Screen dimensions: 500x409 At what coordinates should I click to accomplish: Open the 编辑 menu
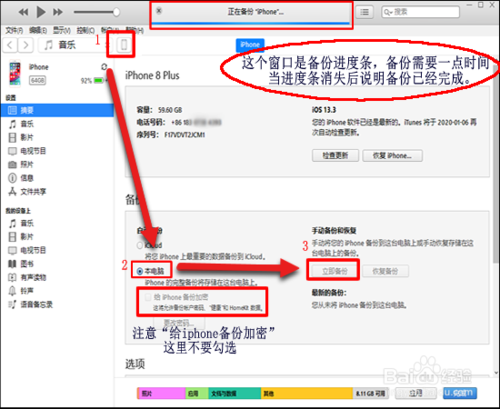coord(38,31)
